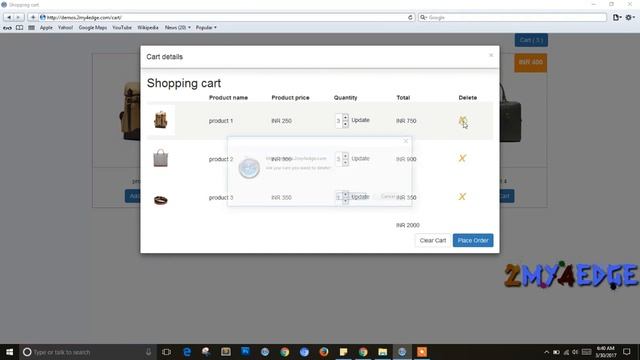Click Update for product 3

coord(360,197)
